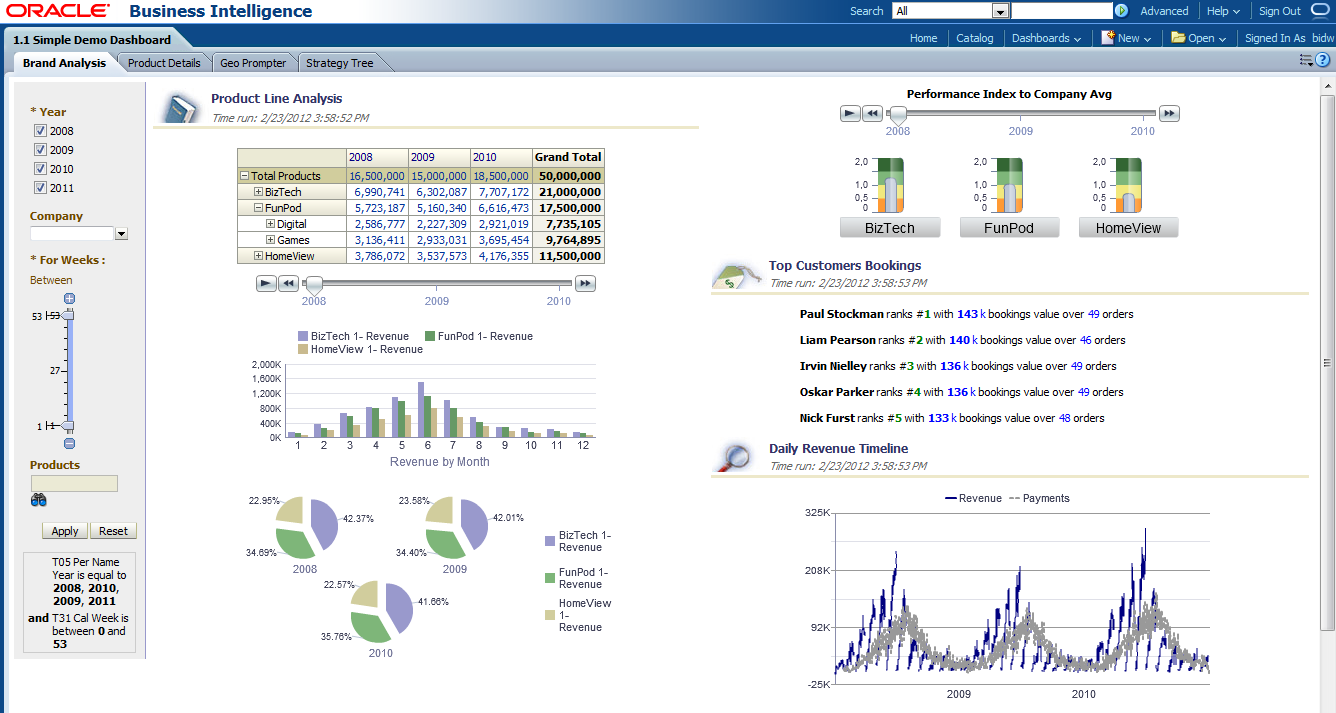Click the Top Customers Bookings money icon

pos(736,275)
